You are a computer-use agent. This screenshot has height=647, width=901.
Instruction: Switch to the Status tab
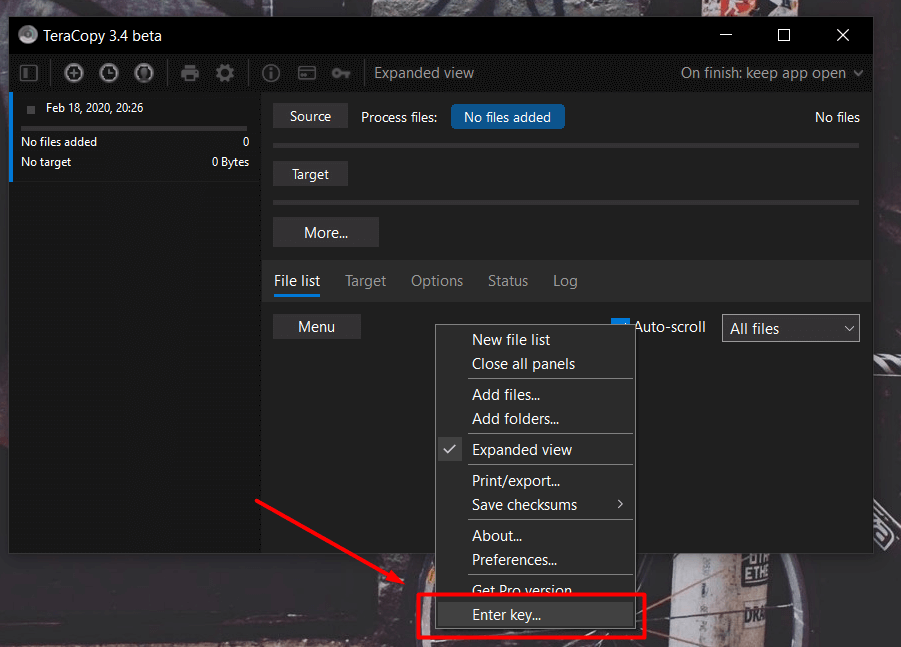click(x=508, y=280)
